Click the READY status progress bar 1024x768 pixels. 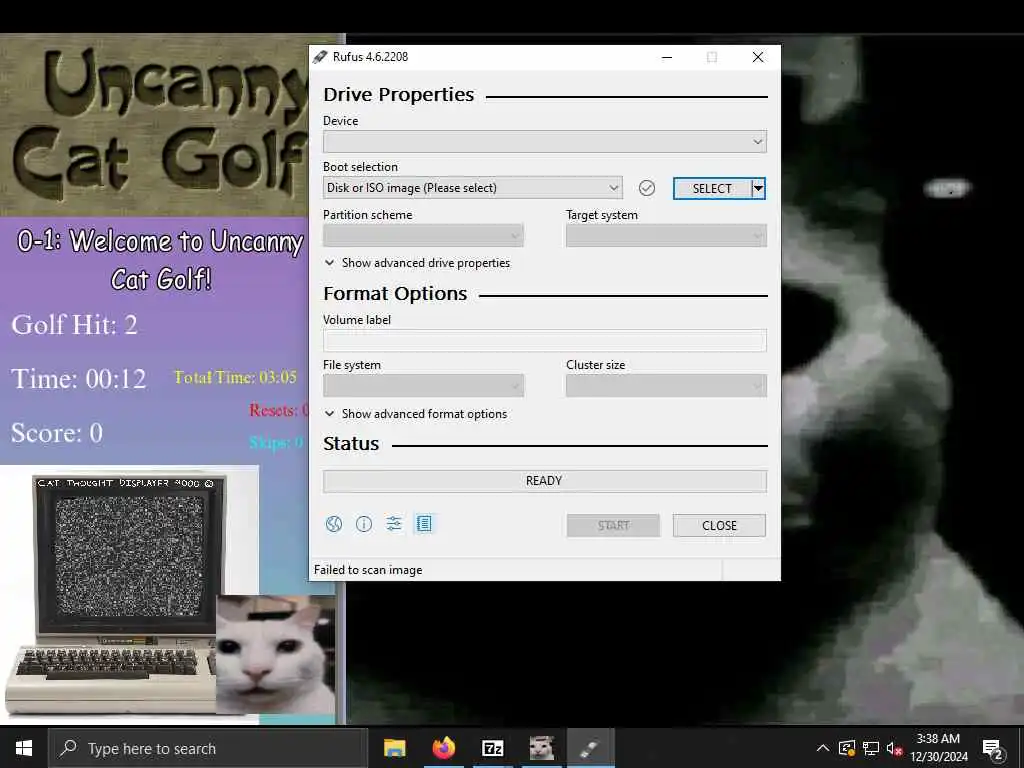click(545, 481)
